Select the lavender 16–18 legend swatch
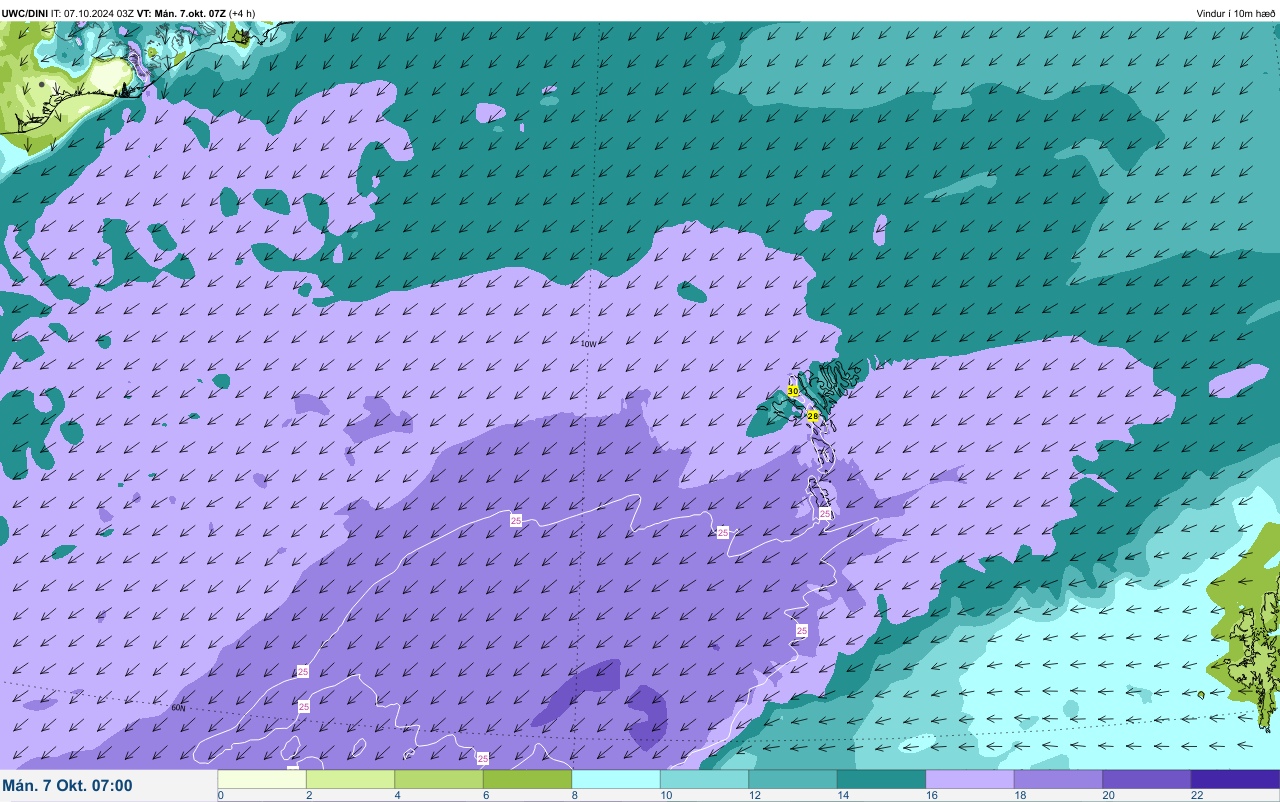Image resolution: width=1280 pixels, height=802 pixels. (x=970, y=779)
